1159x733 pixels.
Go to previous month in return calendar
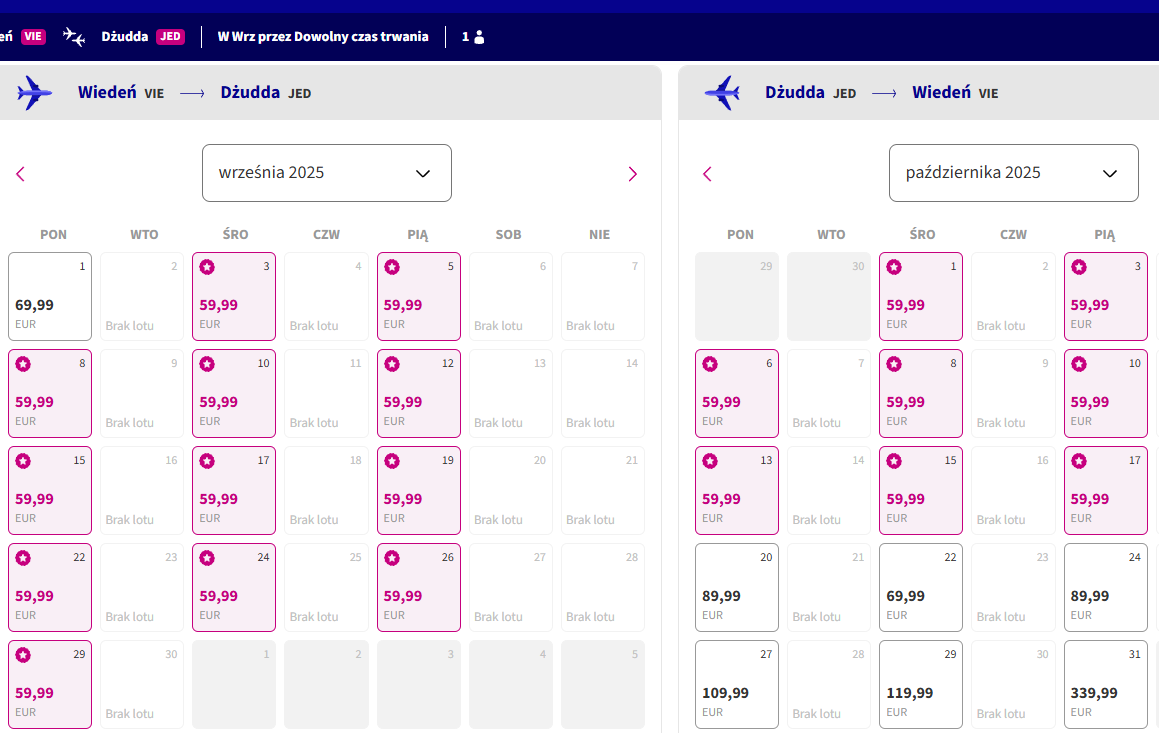(x=707, y=174)
